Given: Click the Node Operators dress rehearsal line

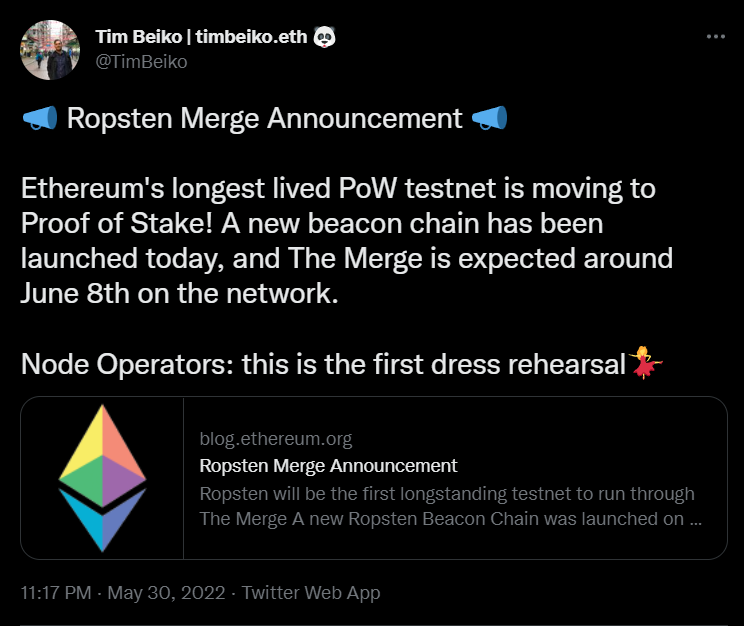Looking at the screenshot, I should click(322, 363).
